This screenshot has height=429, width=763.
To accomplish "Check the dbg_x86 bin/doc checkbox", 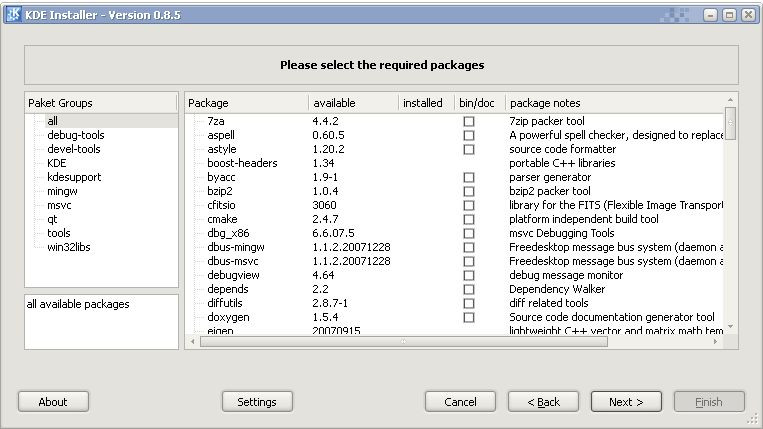I will coord(469,233).
